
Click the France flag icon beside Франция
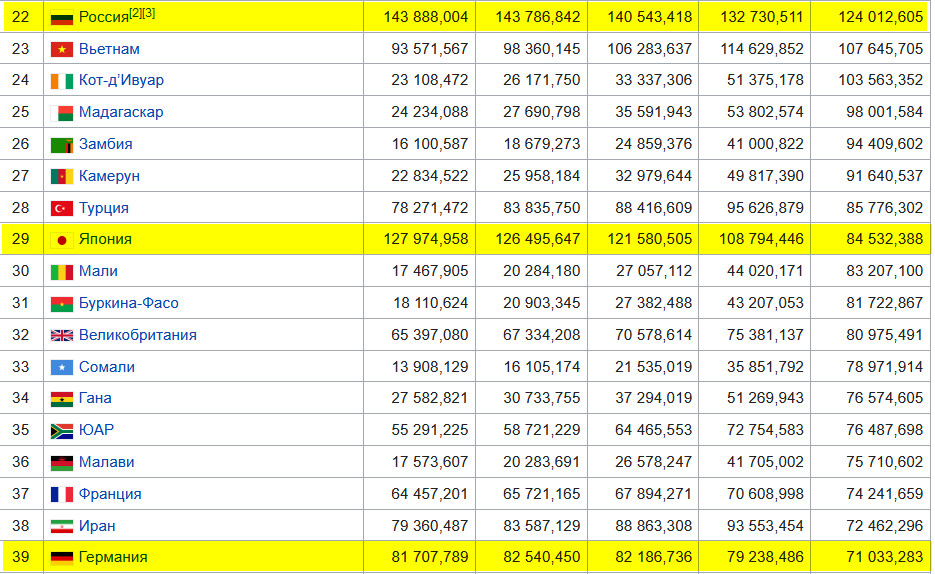62,494
